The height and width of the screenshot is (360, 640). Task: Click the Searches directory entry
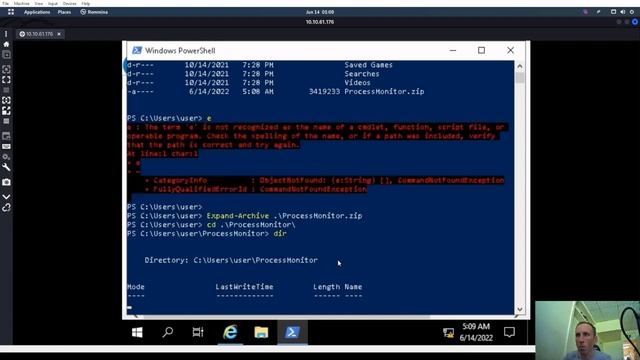(x=362, y=74)
